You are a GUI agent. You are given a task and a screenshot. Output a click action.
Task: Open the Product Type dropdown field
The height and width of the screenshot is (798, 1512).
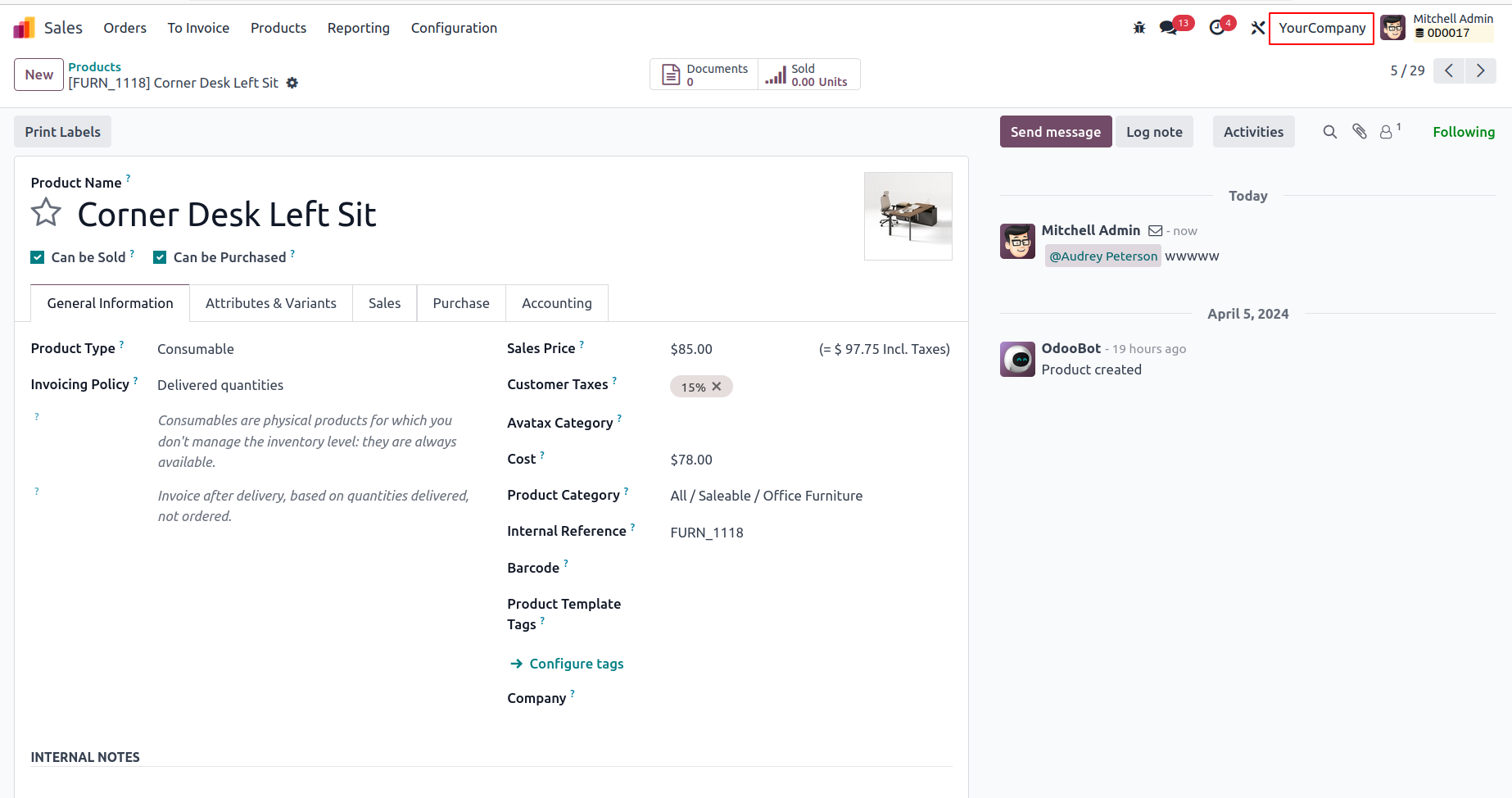click(x=315, y=349)
